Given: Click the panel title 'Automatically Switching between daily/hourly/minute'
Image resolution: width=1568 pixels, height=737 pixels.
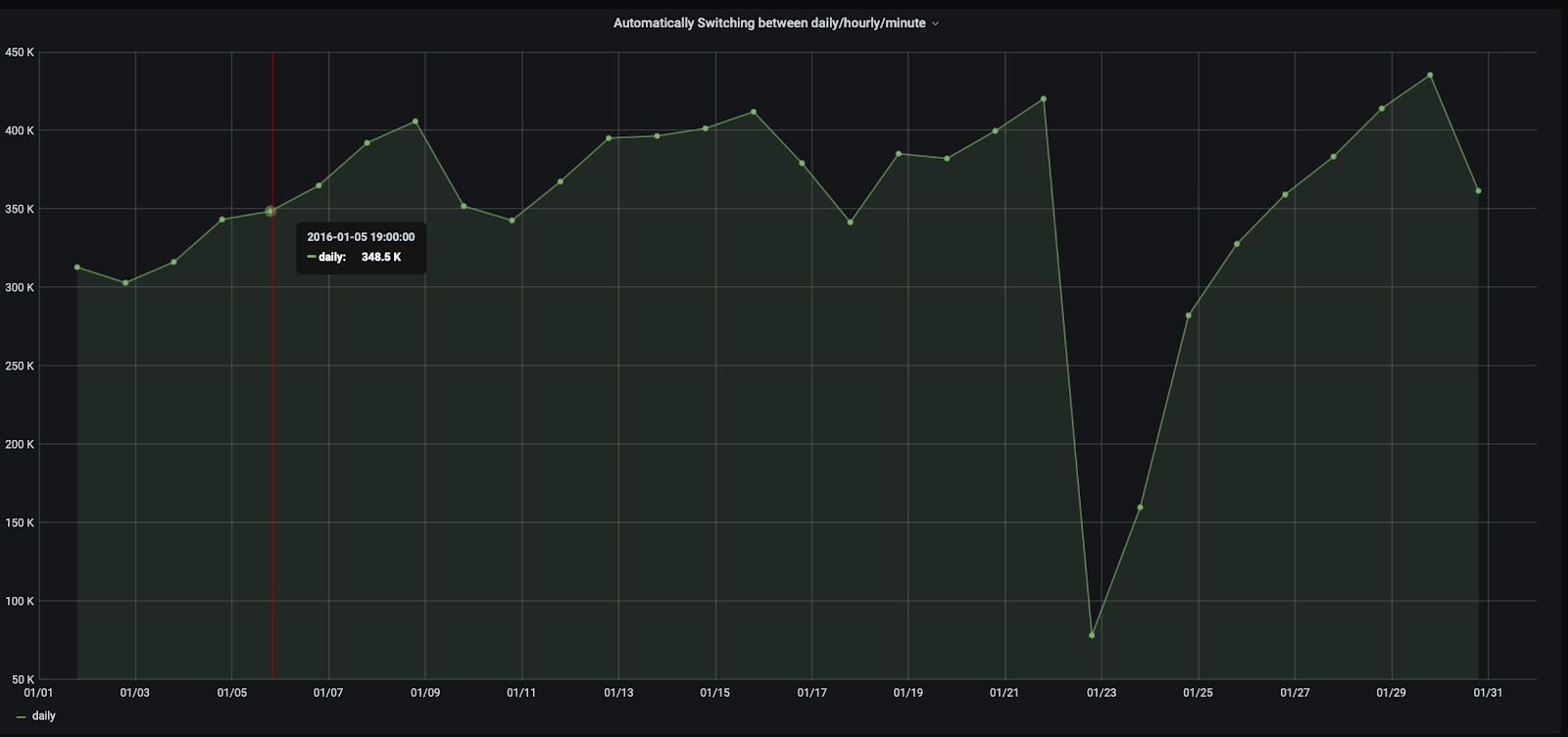Looking at the screenshot, I should 768,23.
